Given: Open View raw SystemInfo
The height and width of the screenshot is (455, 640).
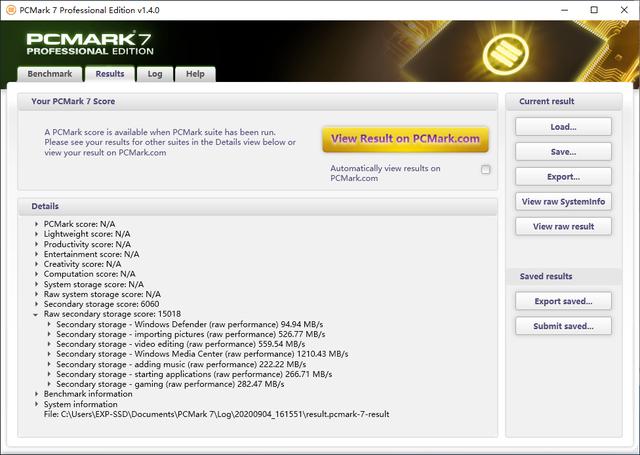Looking at the screenshot, I should pos(563,202).
